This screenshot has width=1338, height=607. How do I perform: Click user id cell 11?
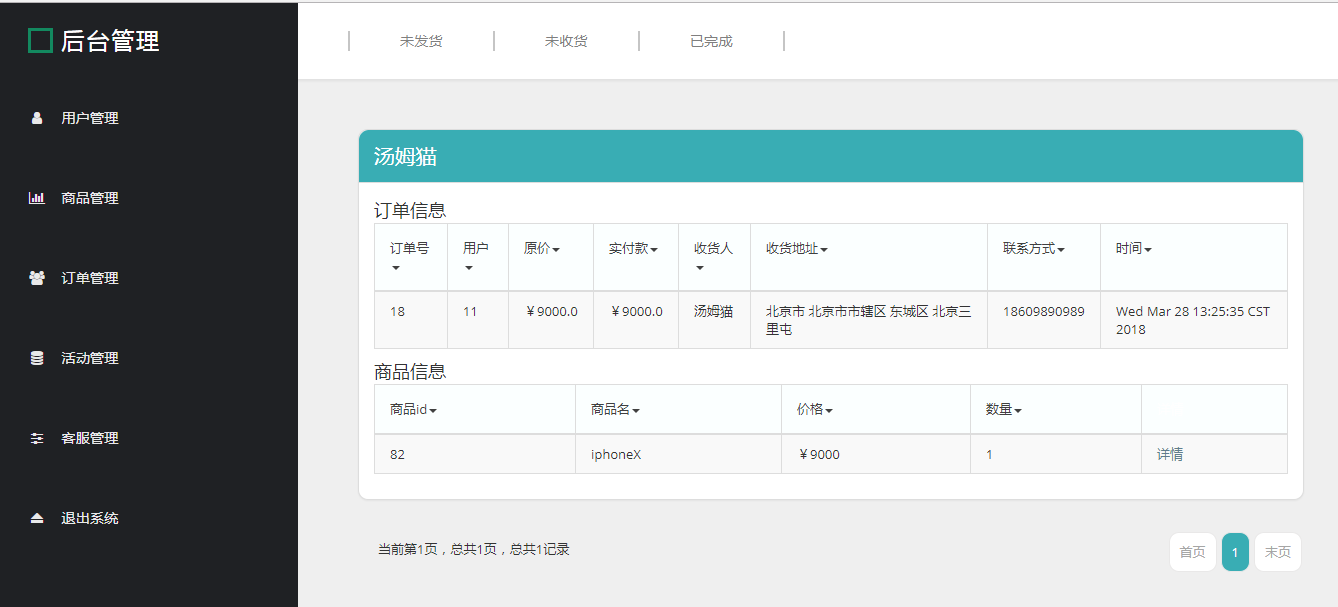(478, 320)
